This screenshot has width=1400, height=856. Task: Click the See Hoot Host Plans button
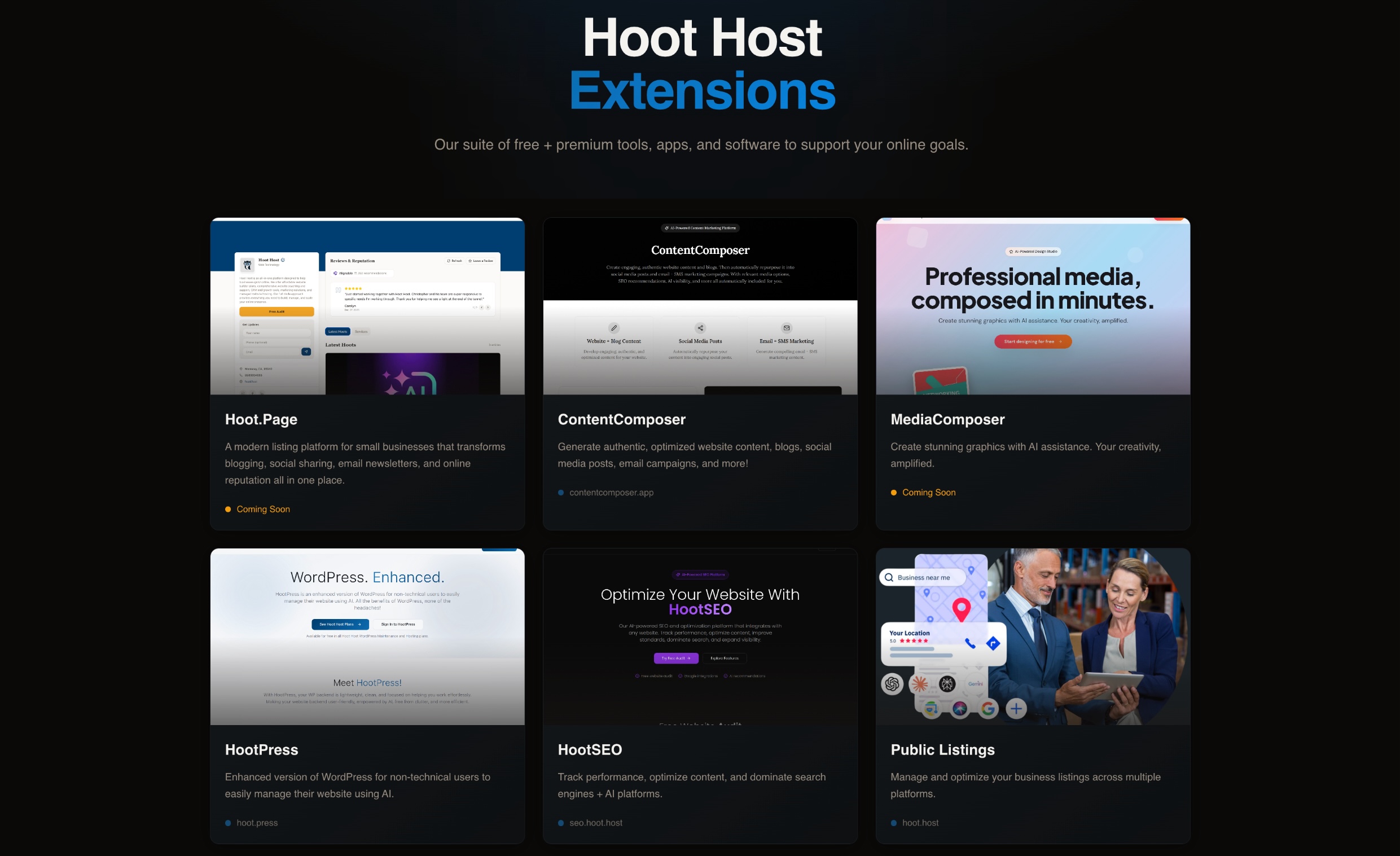(340, 624)
